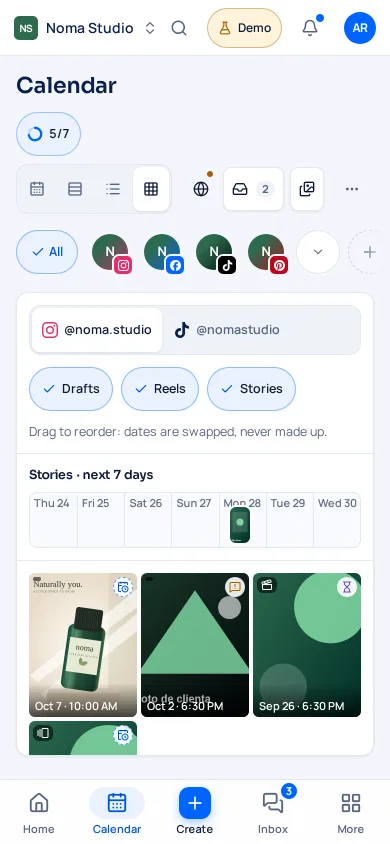Click the reel clapperboard icon on Sep 26 post
Viewport: 390px width, 844px height.
[267, 585]
